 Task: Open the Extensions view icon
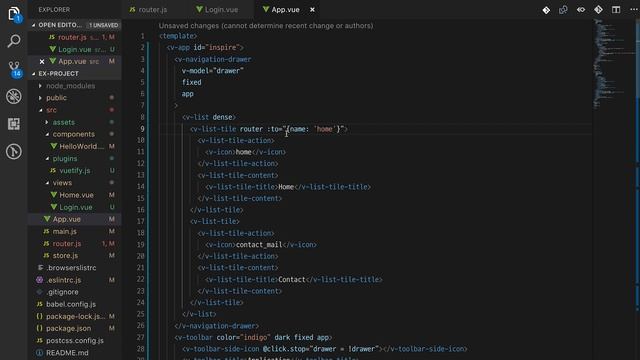point(13,124)
